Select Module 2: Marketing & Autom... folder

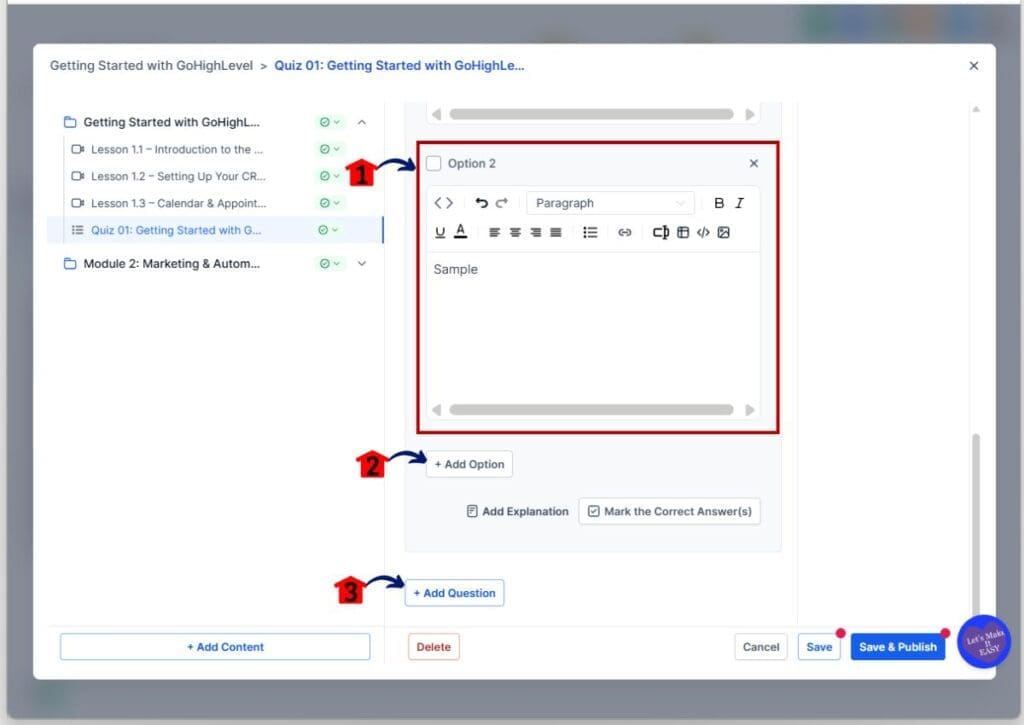point(171,264)
